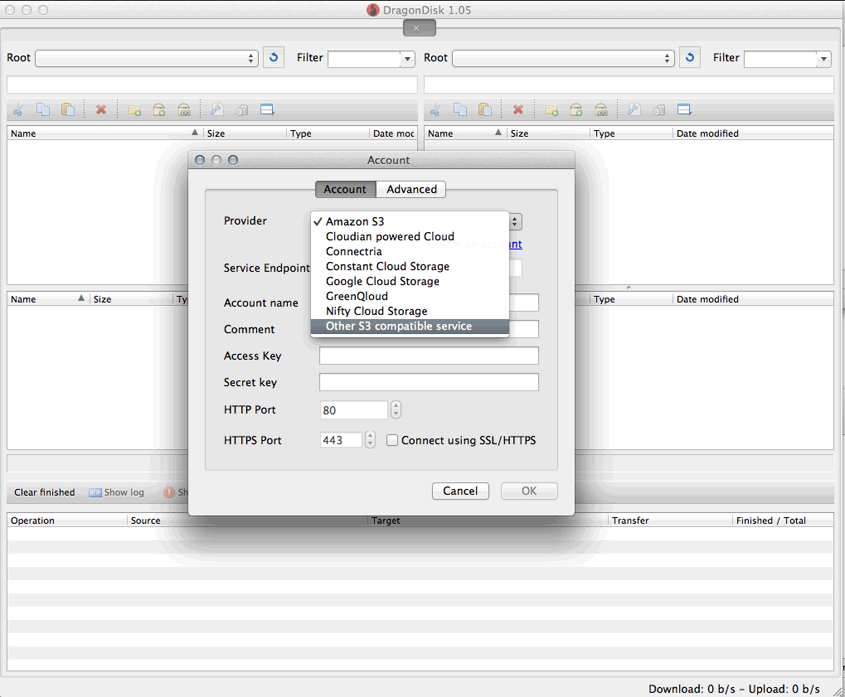This screenshot has width=845, height=697.
Task: Click the Cancel button
Action: coord(460,491)
